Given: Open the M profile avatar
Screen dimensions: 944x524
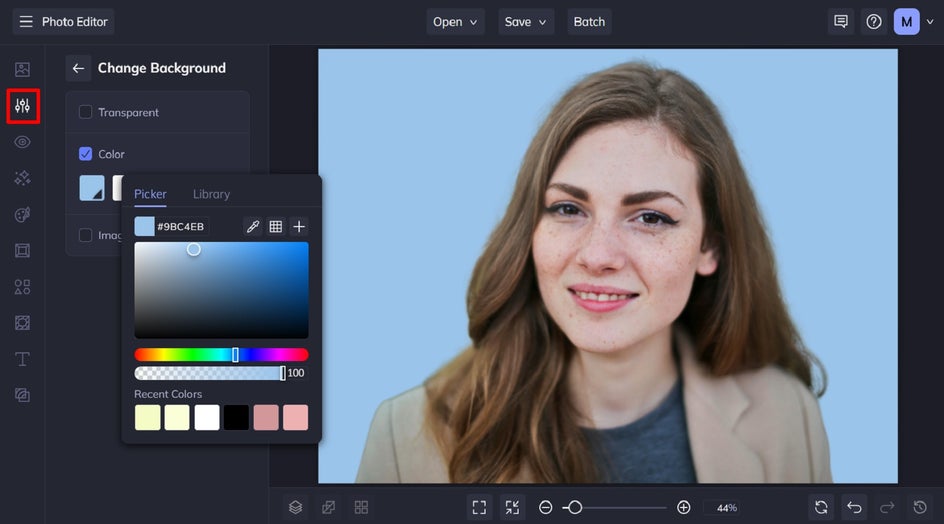Looking at the screenshot, I should pyautogui.click(x=907, y=22).
